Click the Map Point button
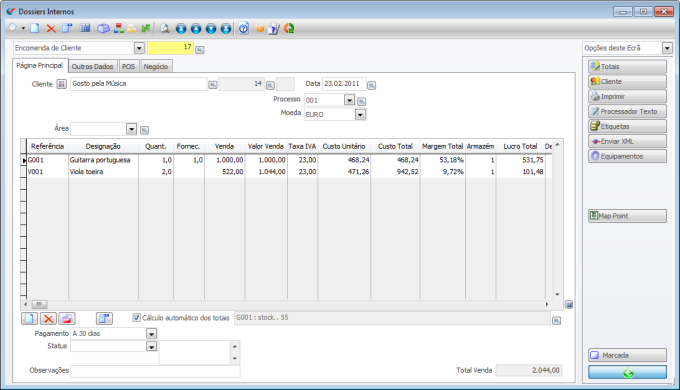 (628, 216)
